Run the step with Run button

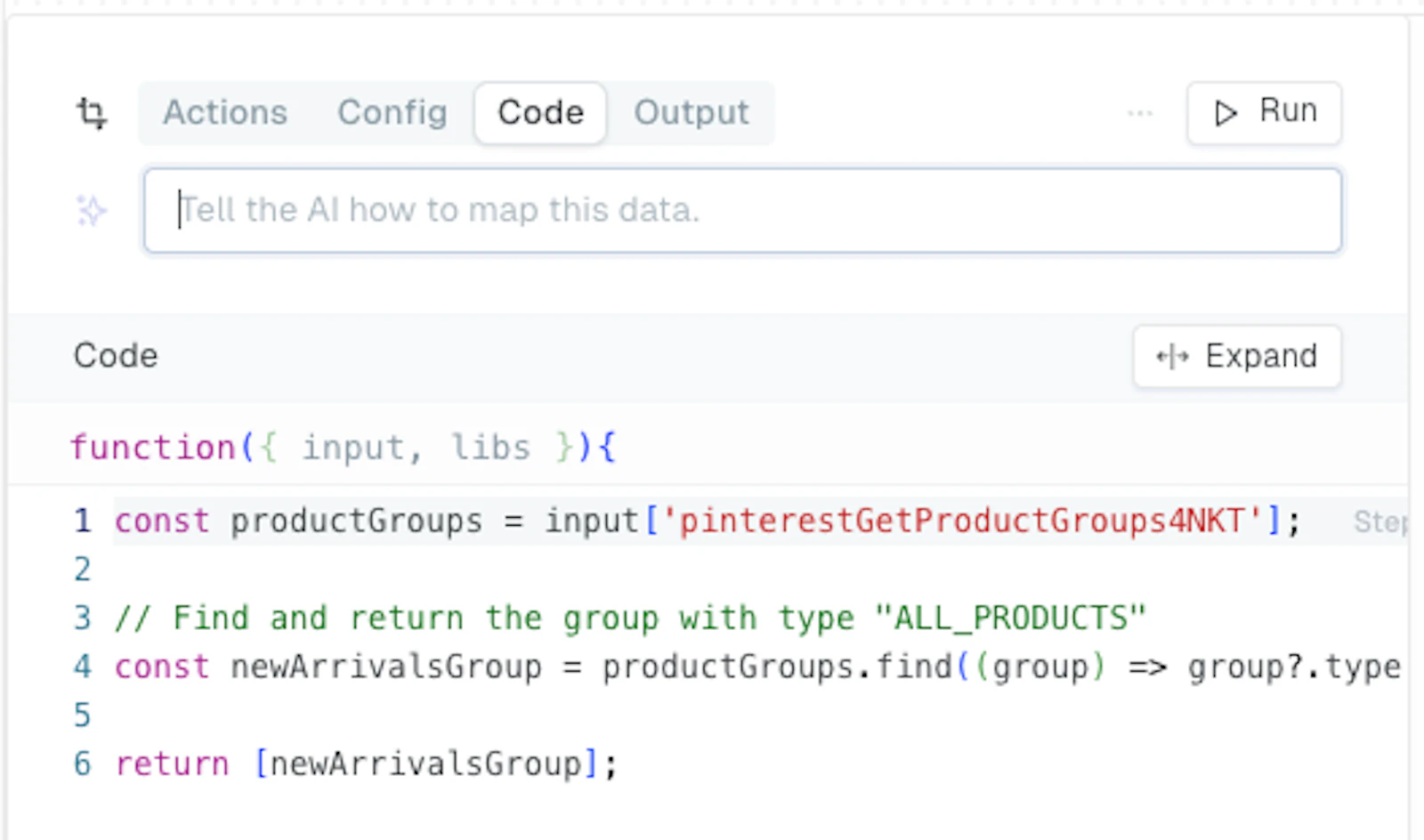coord(1264,113)
